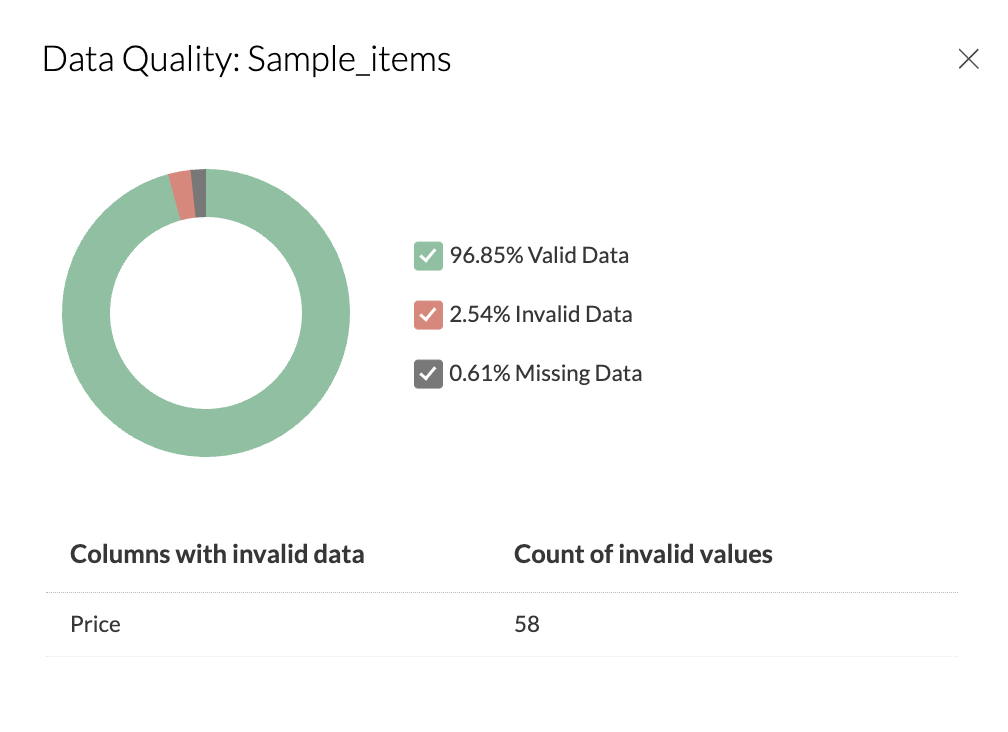
Task: Click the 96.85% legend value
Action: (486, 256)
